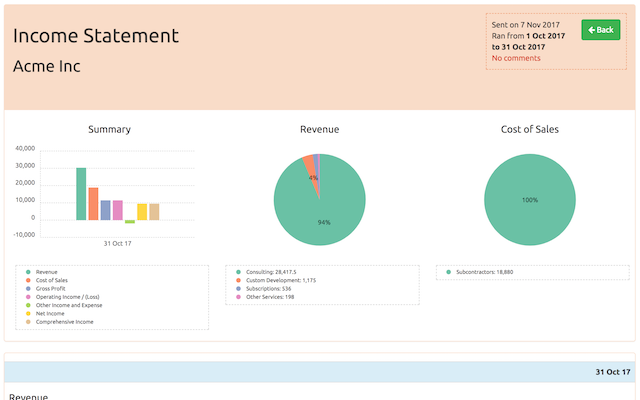Click the orange Cost of Sales bar
The width and height of the screenshot is (640, 400).
[93, 204]
